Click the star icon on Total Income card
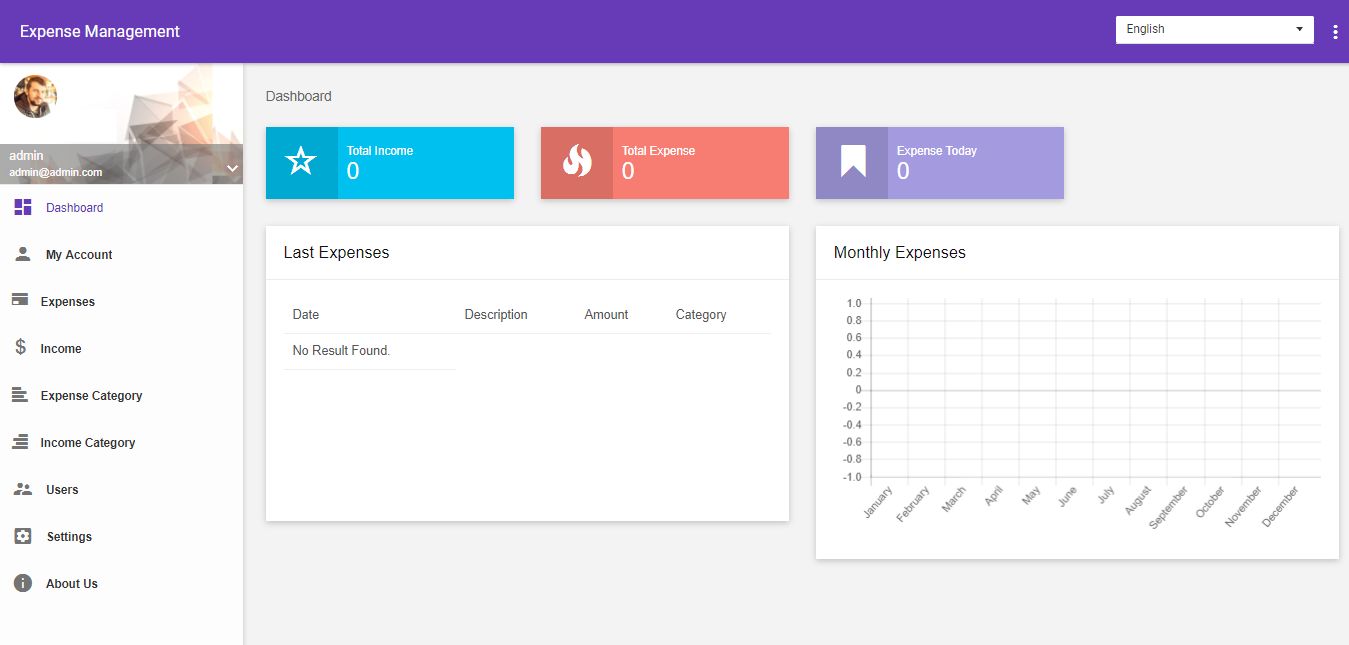Viewport: 1349px width, 645px height. (x=301, y=162)
